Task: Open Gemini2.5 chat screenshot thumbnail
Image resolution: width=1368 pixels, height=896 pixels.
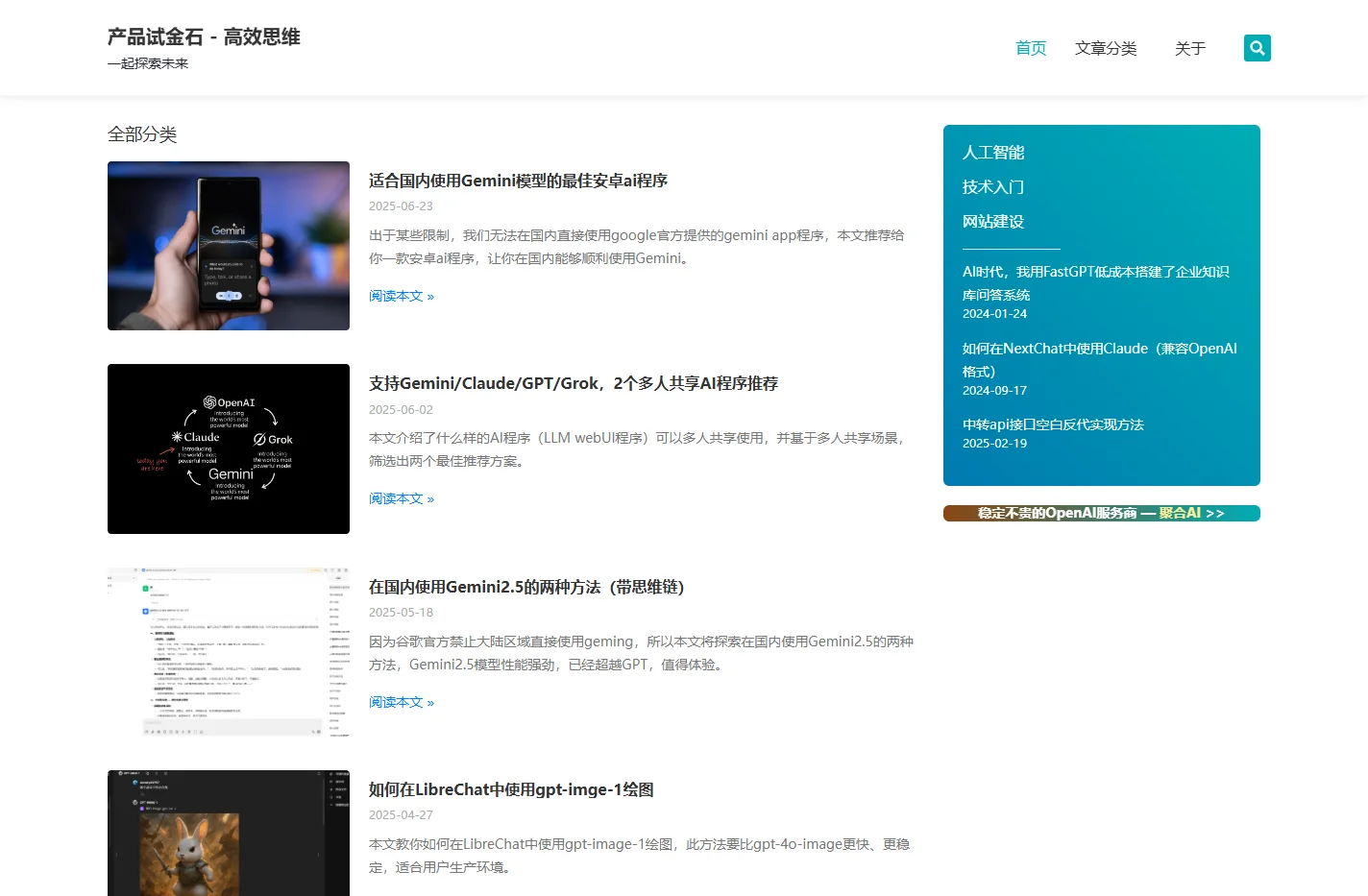Action: pos(229,652)
